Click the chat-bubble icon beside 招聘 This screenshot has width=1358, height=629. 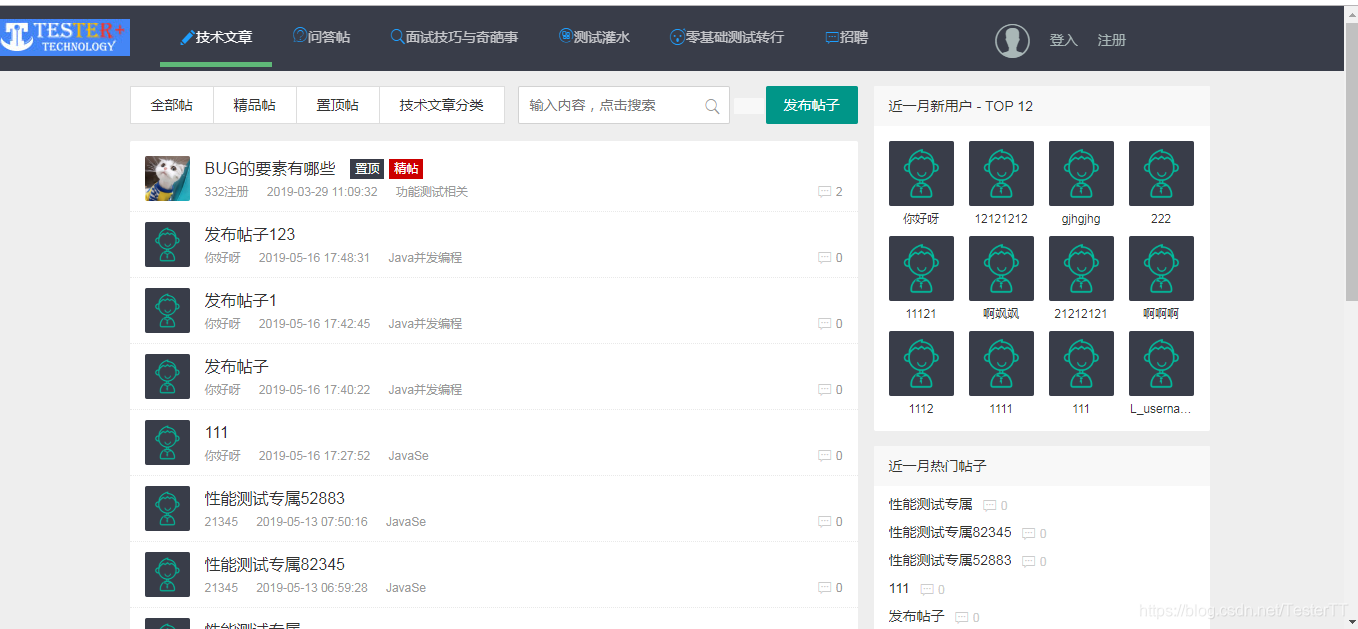coord(831,37)
